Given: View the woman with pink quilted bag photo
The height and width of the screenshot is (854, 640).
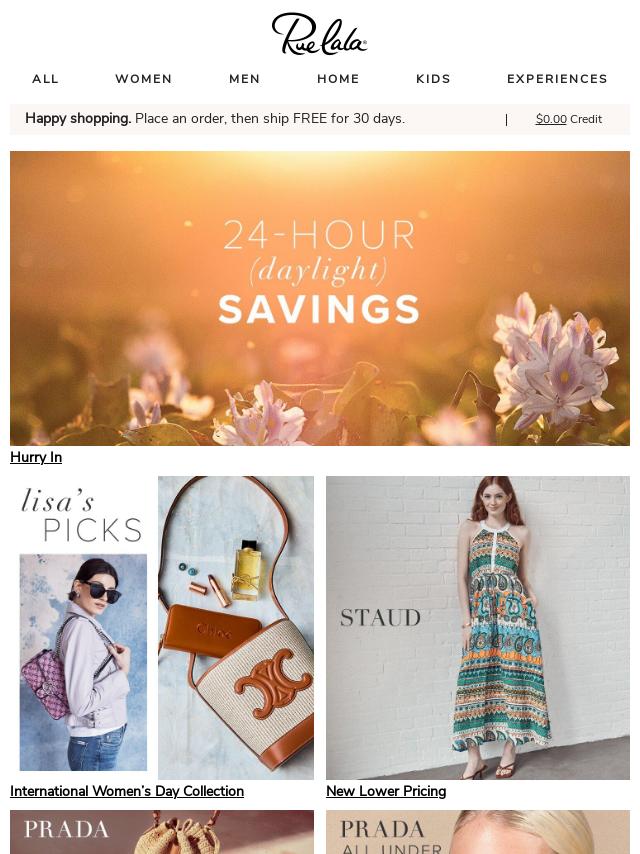Looking at the screenshot, I should click(x=83, y=662).
